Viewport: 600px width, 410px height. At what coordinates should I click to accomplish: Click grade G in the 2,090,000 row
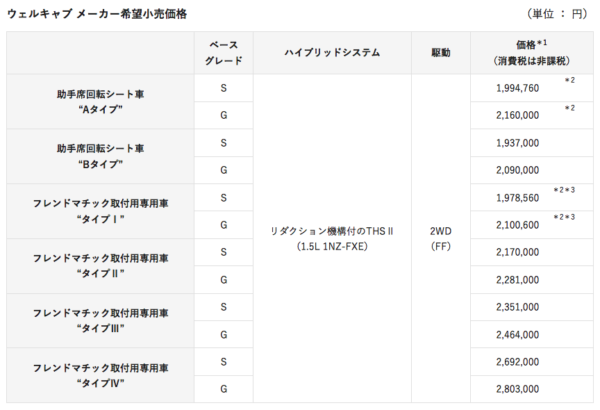[223, 170]
